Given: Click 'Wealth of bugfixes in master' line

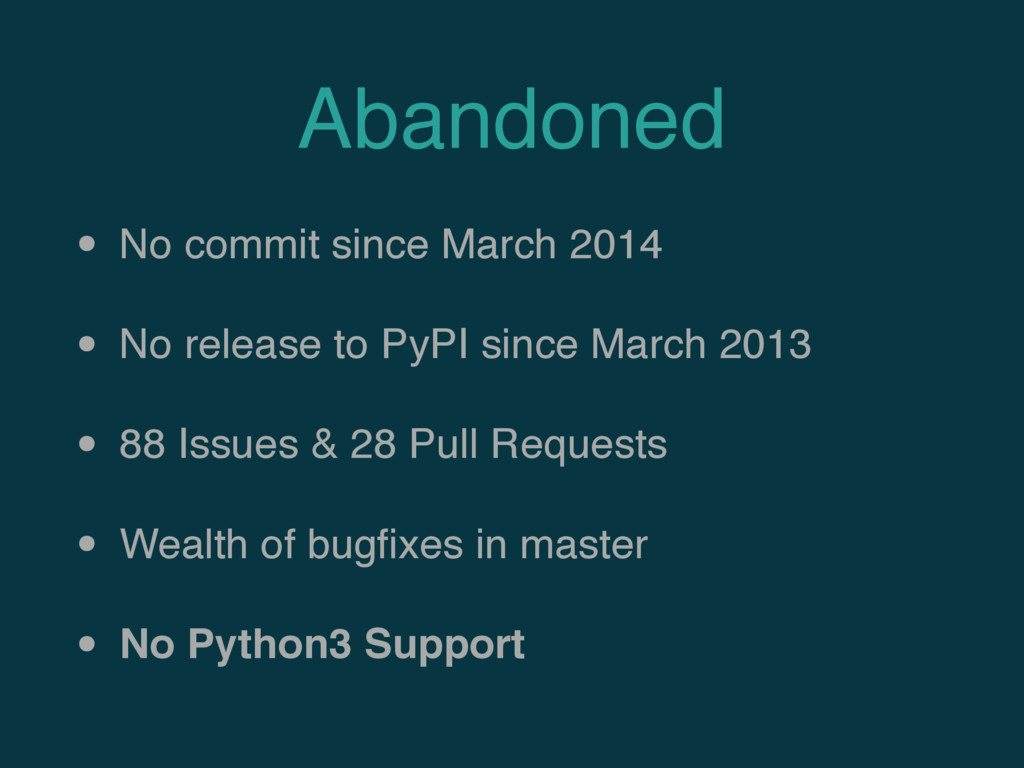Looking at the screenshot, I should (x=384, y=544).
